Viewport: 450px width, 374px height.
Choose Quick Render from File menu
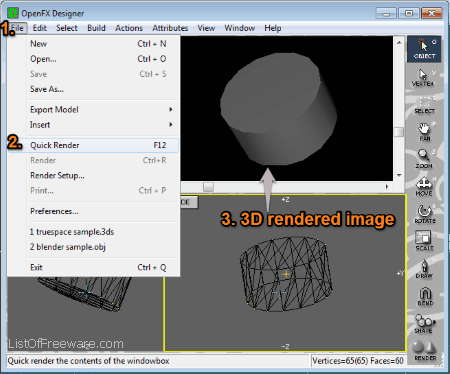click(101, 145)
